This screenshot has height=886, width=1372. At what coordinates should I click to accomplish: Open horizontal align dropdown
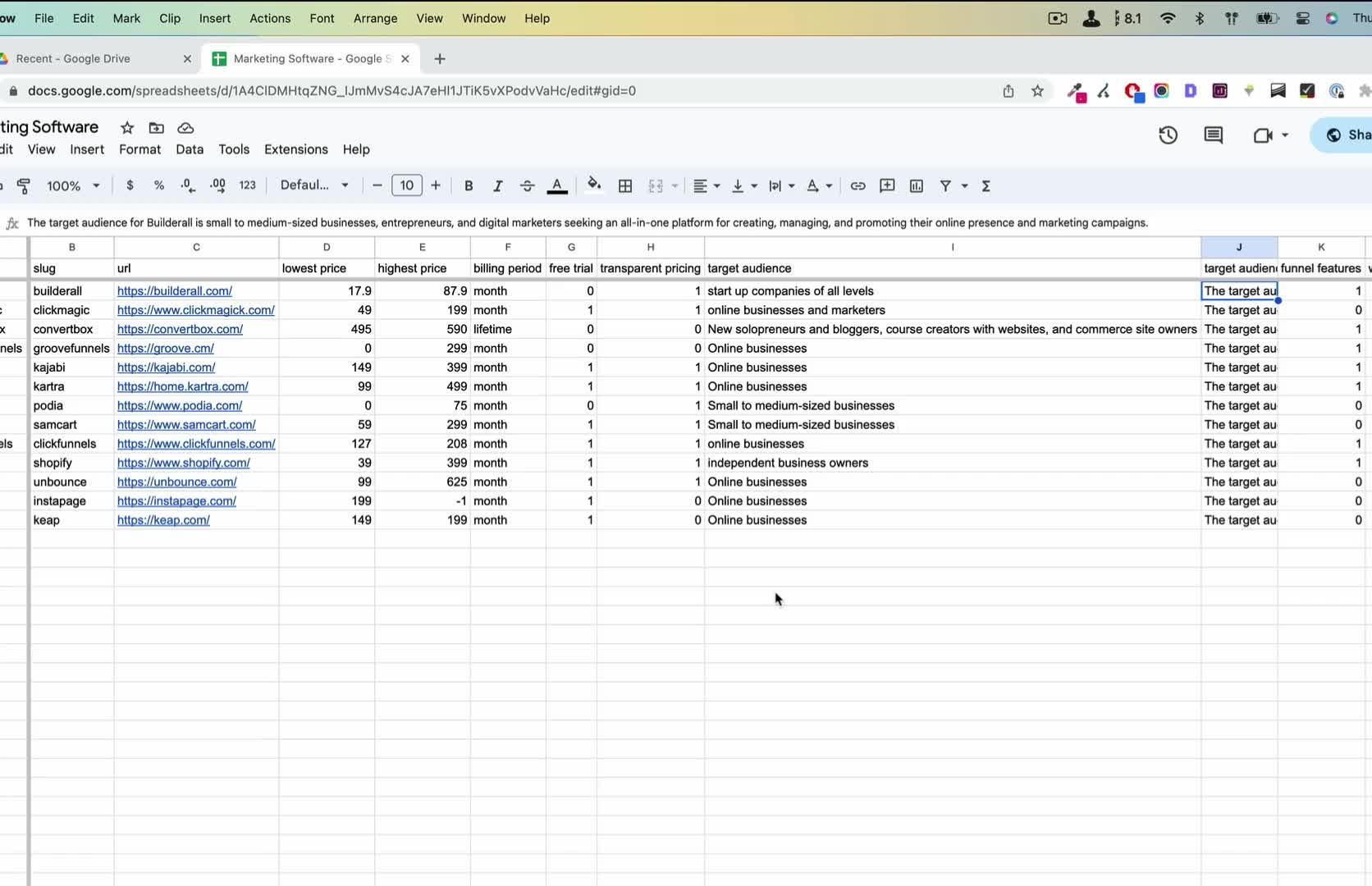pyautogui.click(x=706, y=185)
